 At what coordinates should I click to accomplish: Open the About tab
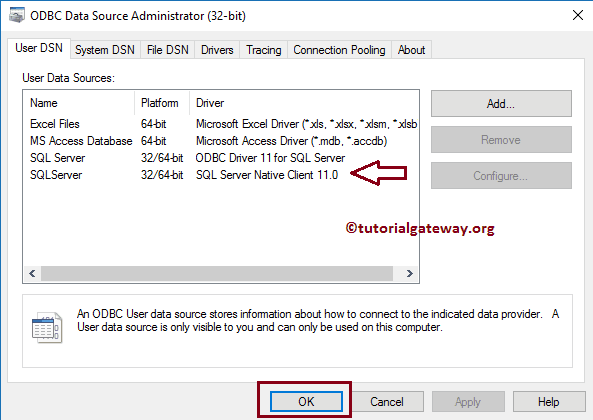click(411, 50)
